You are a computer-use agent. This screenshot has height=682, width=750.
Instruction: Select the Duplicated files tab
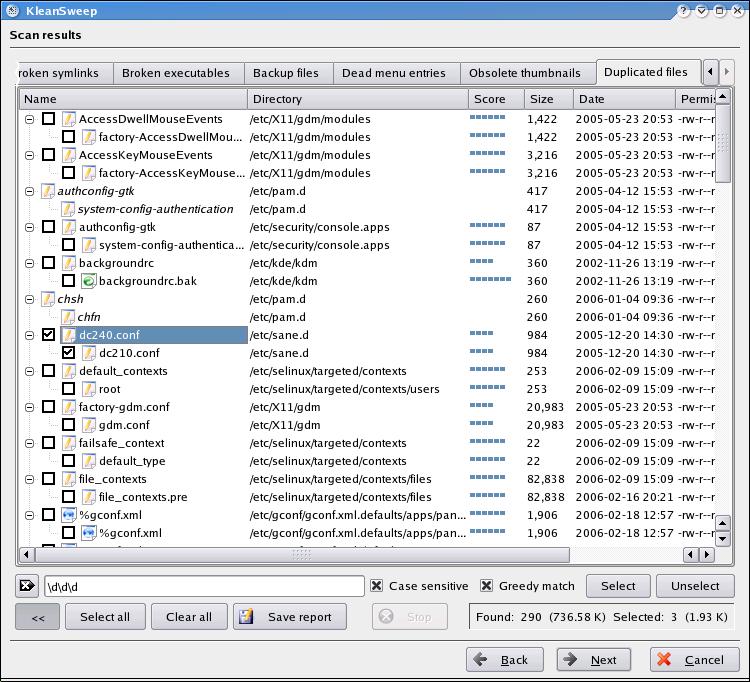648,72
